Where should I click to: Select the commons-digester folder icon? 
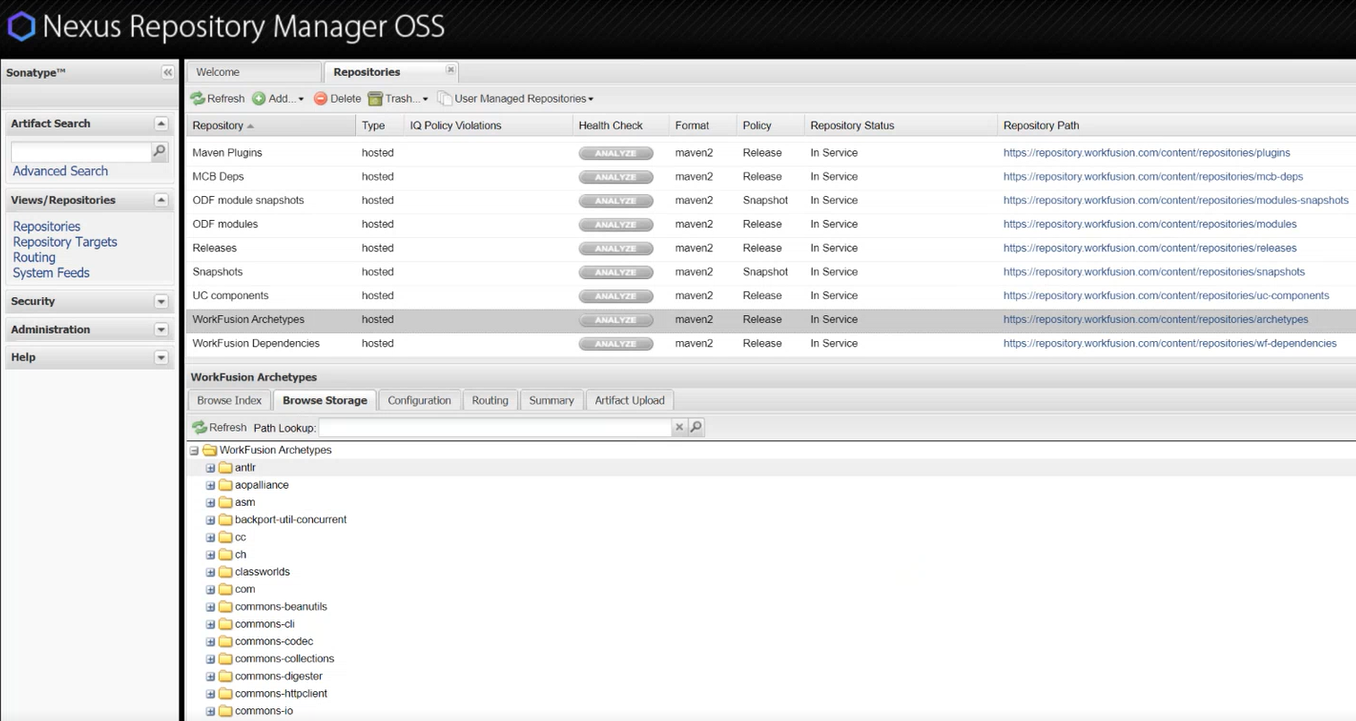point(225,676)
